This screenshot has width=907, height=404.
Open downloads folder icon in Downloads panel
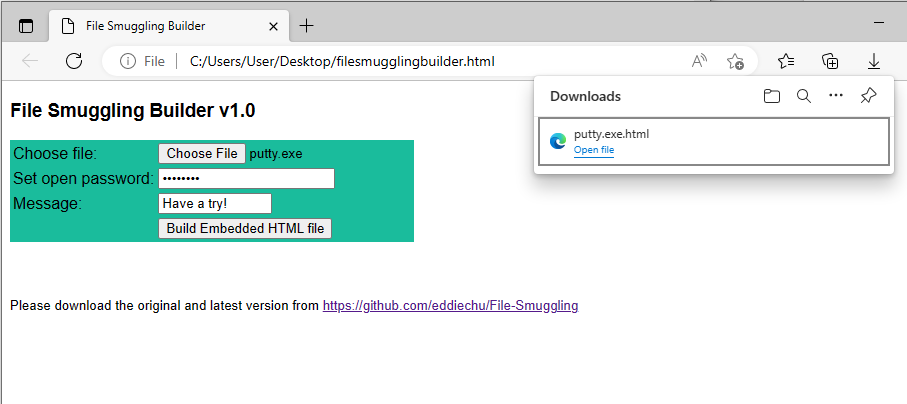[x=772, y=96]
